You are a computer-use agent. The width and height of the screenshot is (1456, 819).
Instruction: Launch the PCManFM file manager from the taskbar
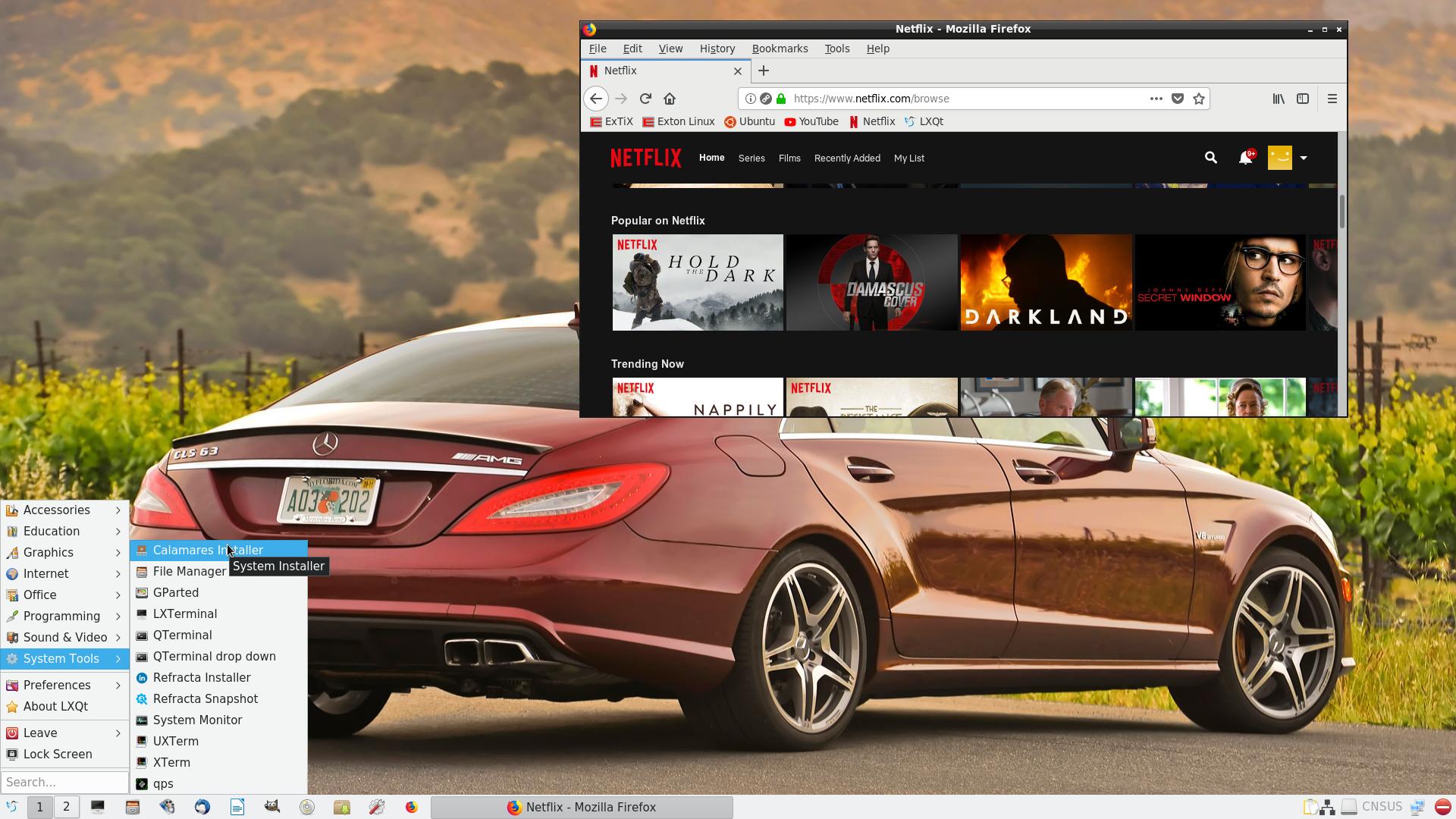pos(132,807)
